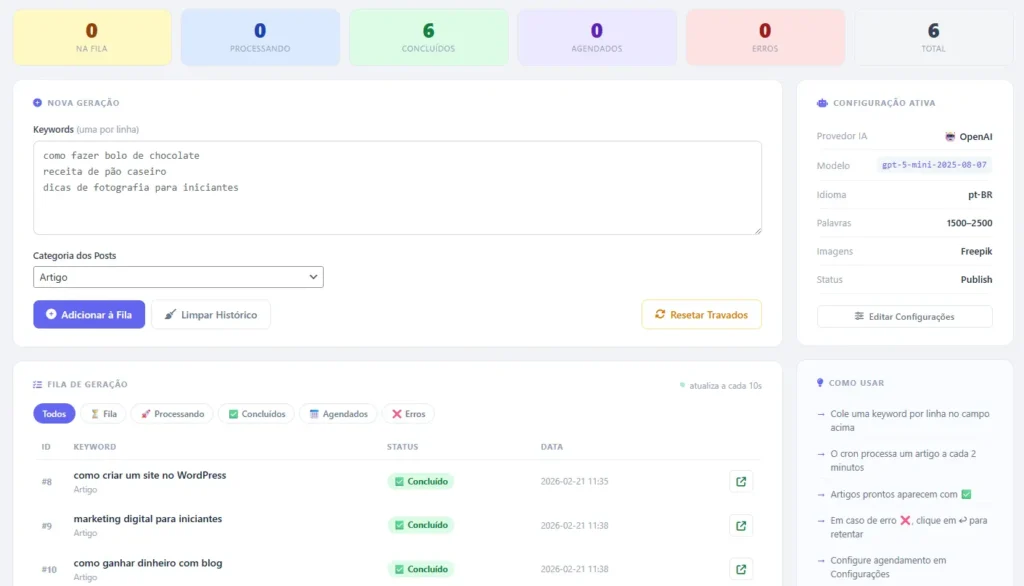Show Agendados items

point(338,414)
